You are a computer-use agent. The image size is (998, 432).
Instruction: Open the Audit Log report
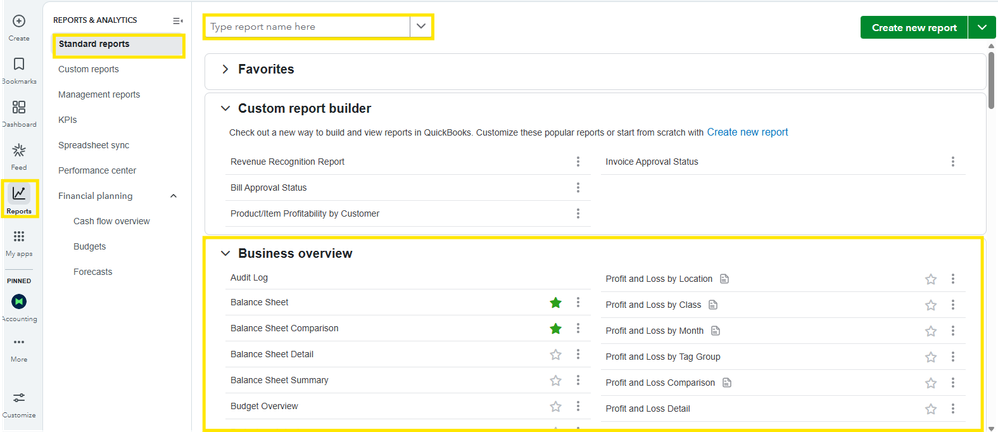(250, 278)
